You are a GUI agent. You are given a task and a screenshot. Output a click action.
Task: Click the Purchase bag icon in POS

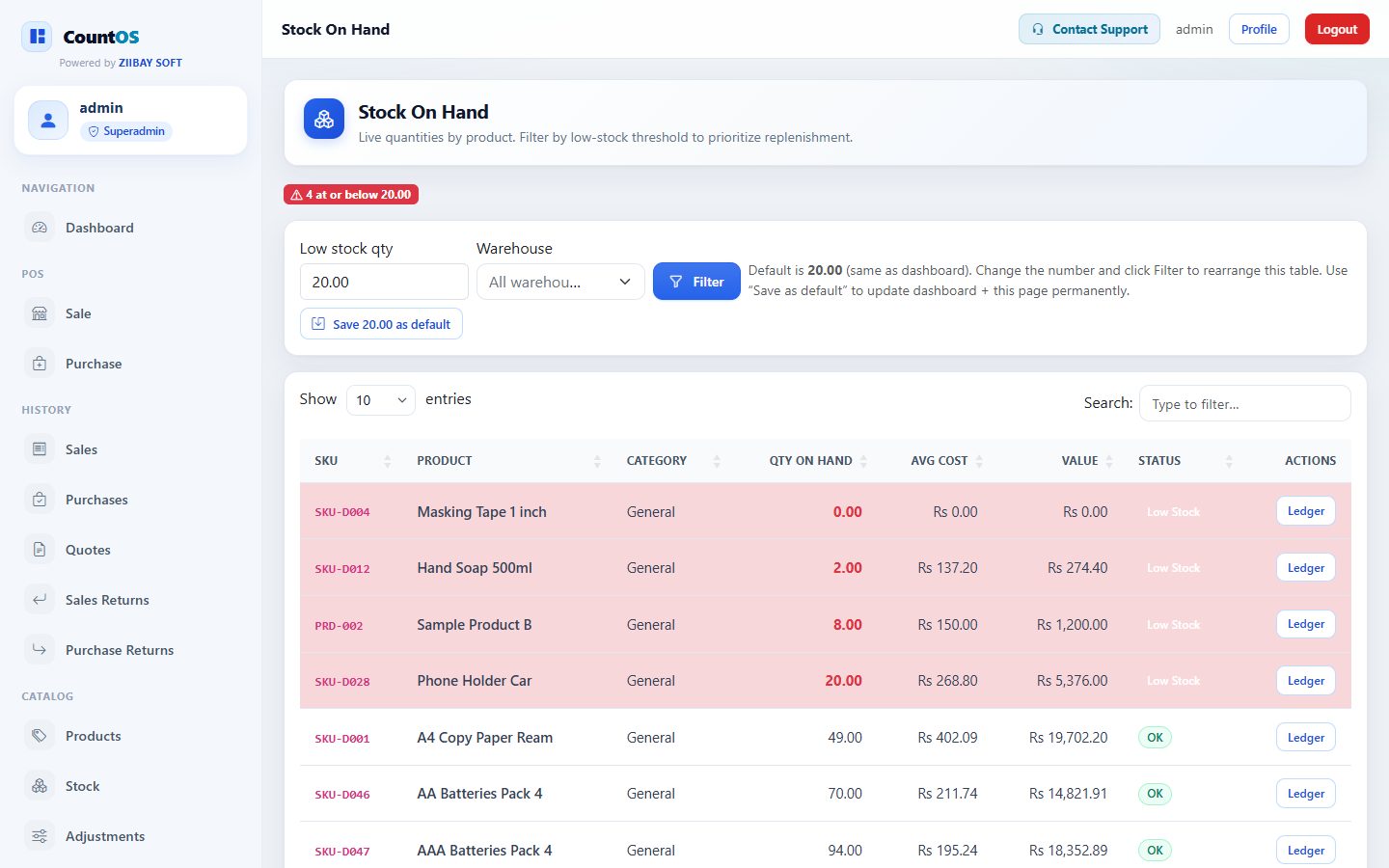click(x=40, y=364)
